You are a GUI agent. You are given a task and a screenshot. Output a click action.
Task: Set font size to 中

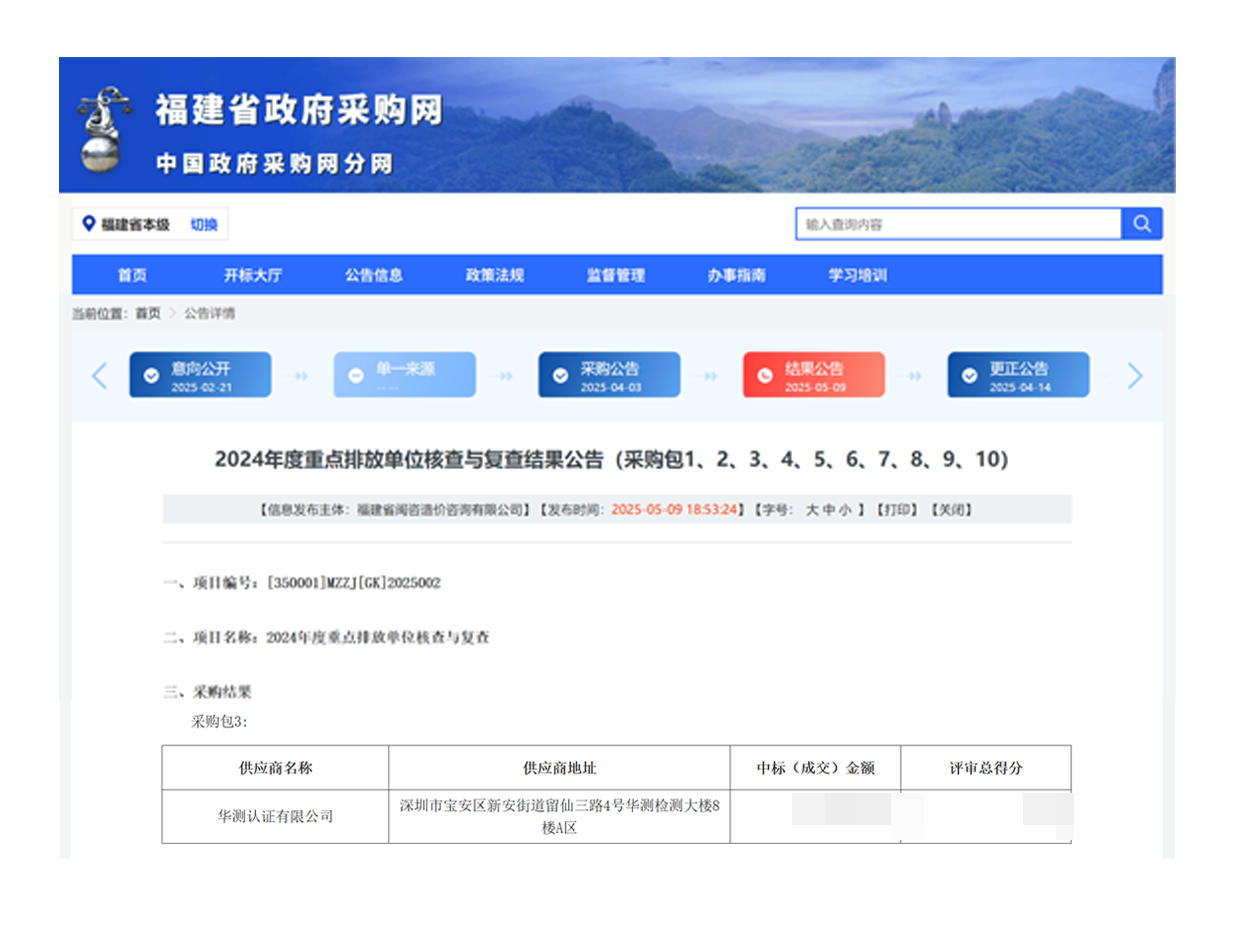click(829, 510)
